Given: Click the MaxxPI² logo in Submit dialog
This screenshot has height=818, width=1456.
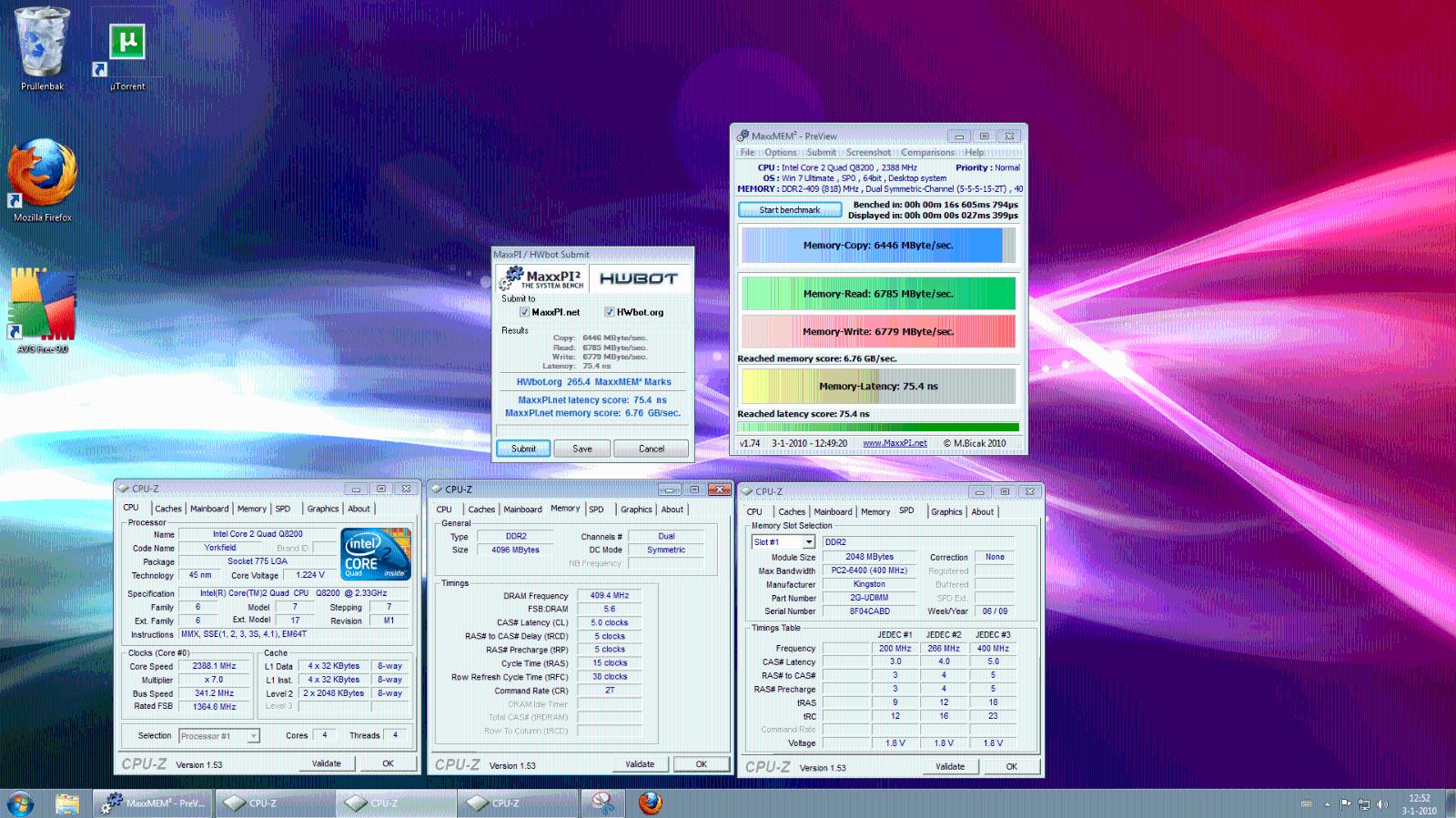Looking at the screenshot, I should pos(542,278).
